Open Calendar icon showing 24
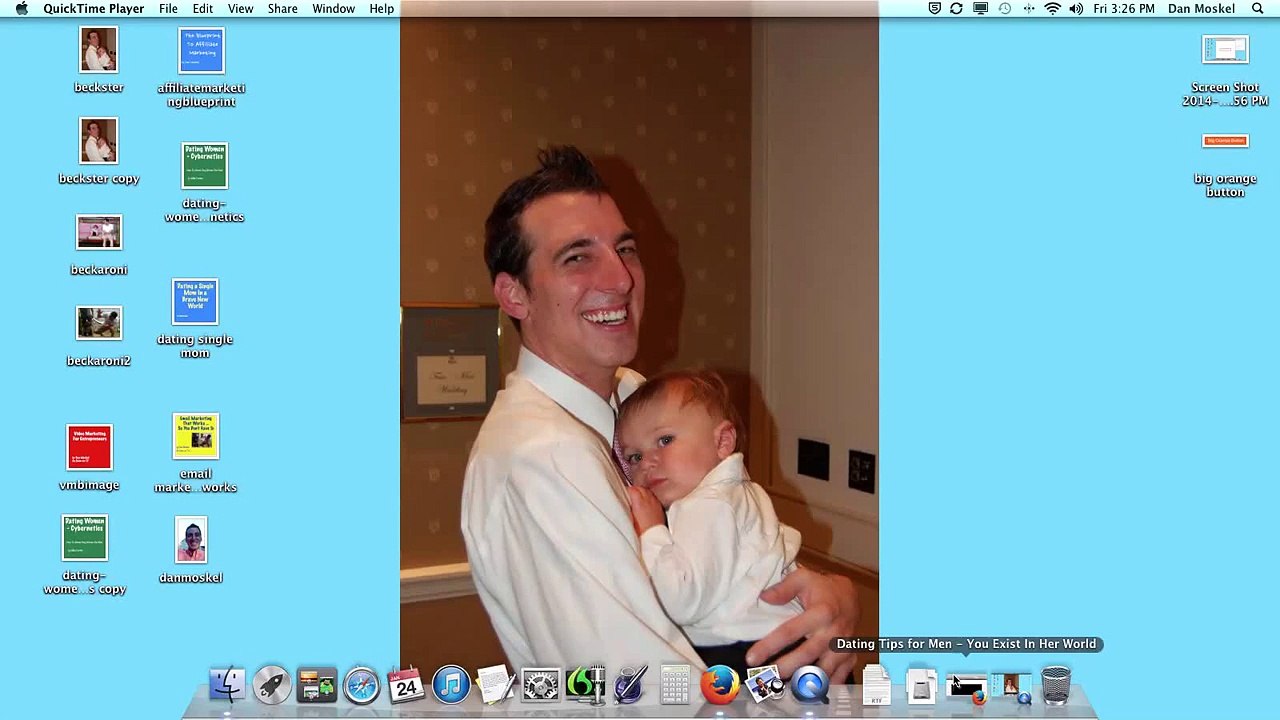 (406, 685)
